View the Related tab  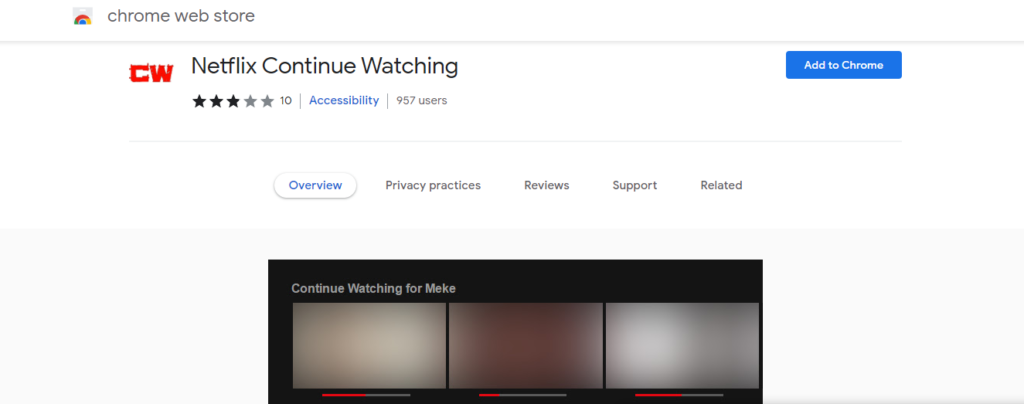721,185
